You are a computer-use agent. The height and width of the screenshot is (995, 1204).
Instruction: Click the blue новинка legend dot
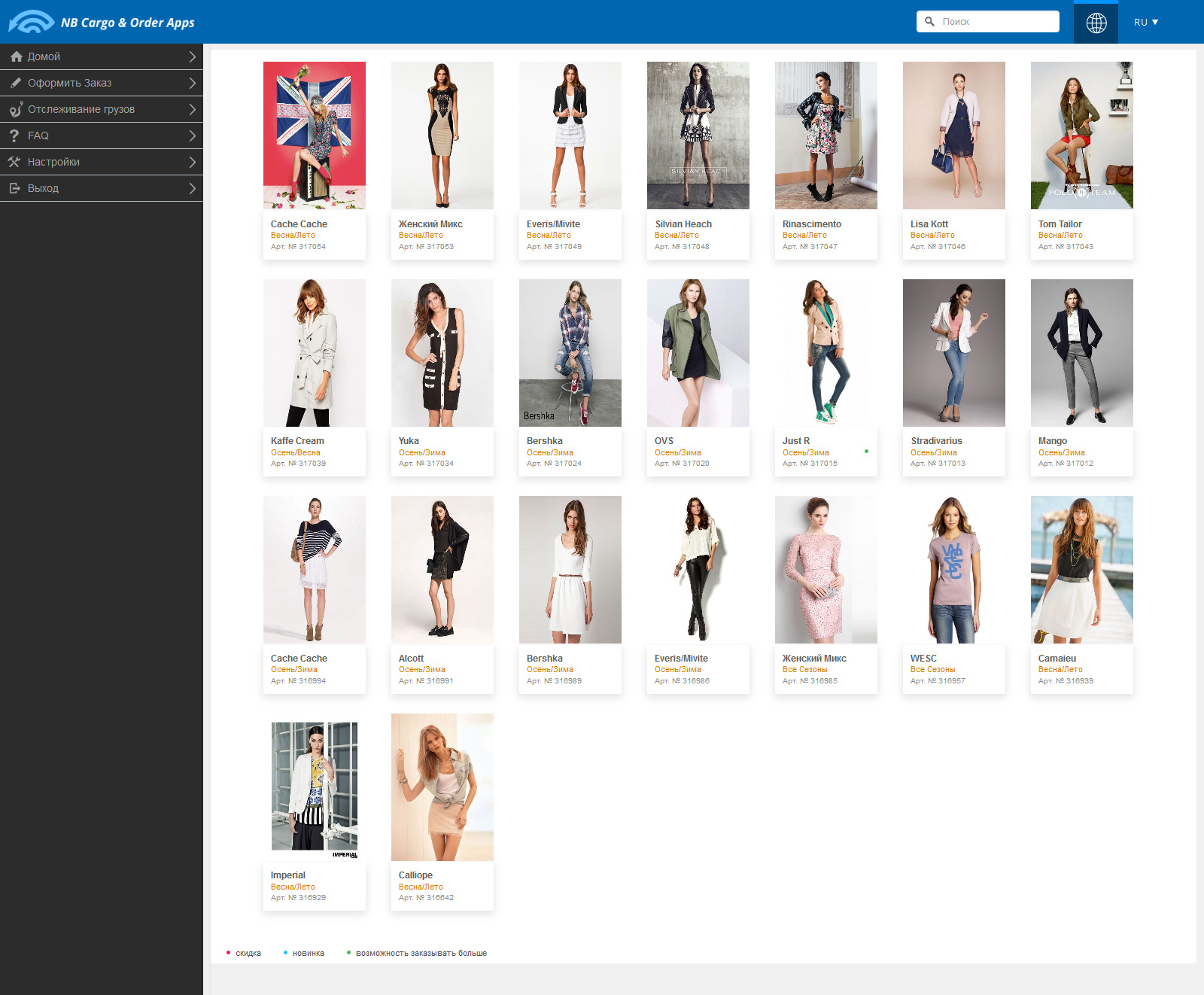coord(285,953)
